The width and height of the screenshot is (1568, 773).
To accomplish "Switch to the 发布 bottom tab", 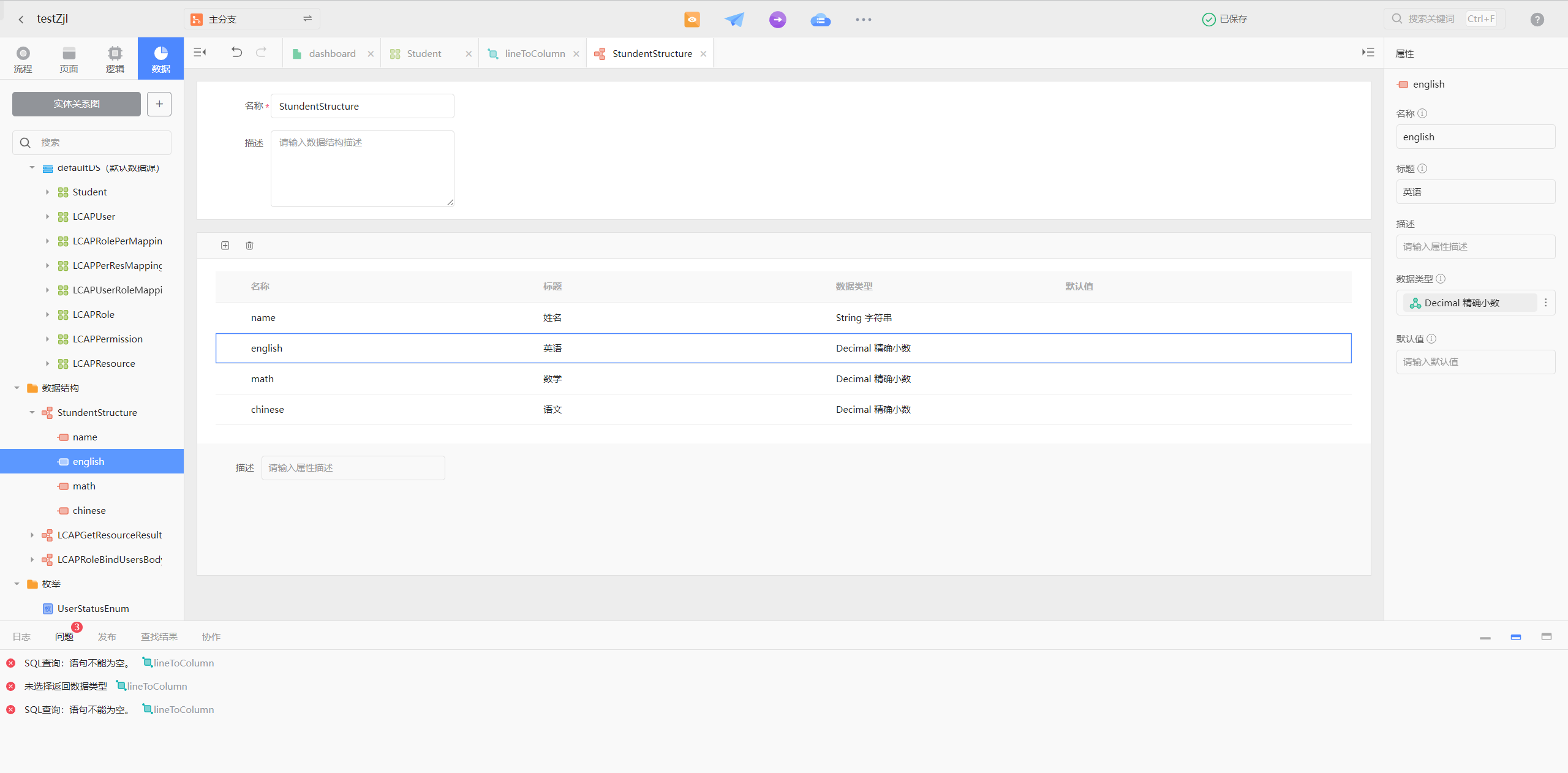I will coord(107,637).
